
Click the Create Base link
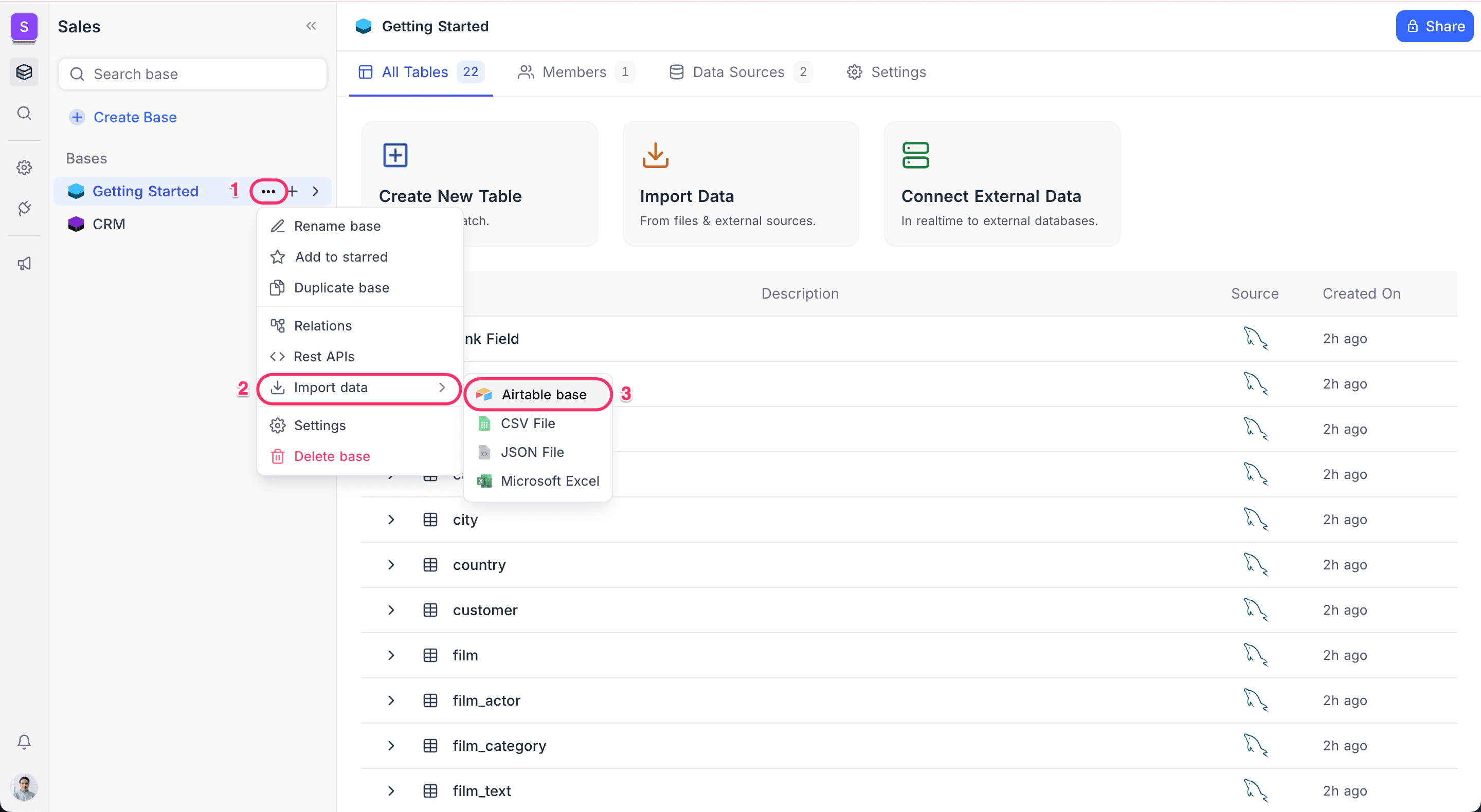click(x=123, y=117)
